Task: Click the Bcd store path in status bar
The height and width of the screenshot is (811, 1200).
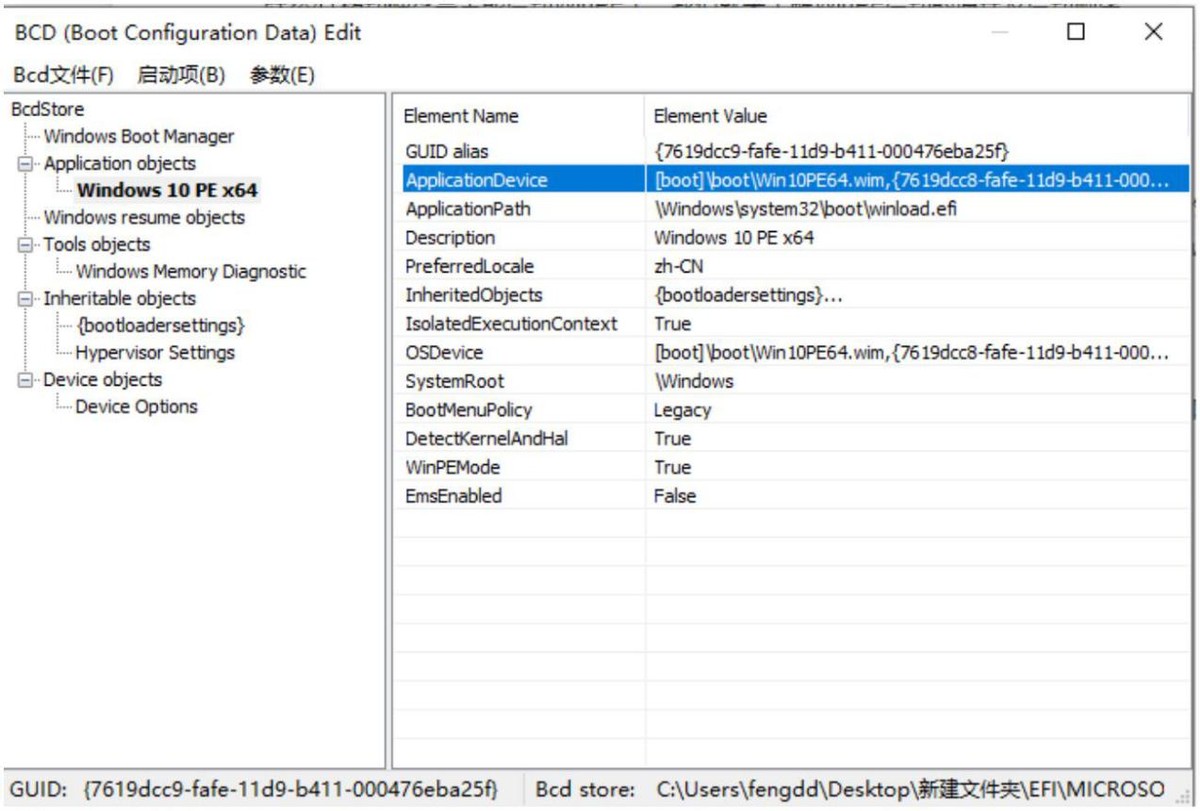Action: (x=850, y=789)
